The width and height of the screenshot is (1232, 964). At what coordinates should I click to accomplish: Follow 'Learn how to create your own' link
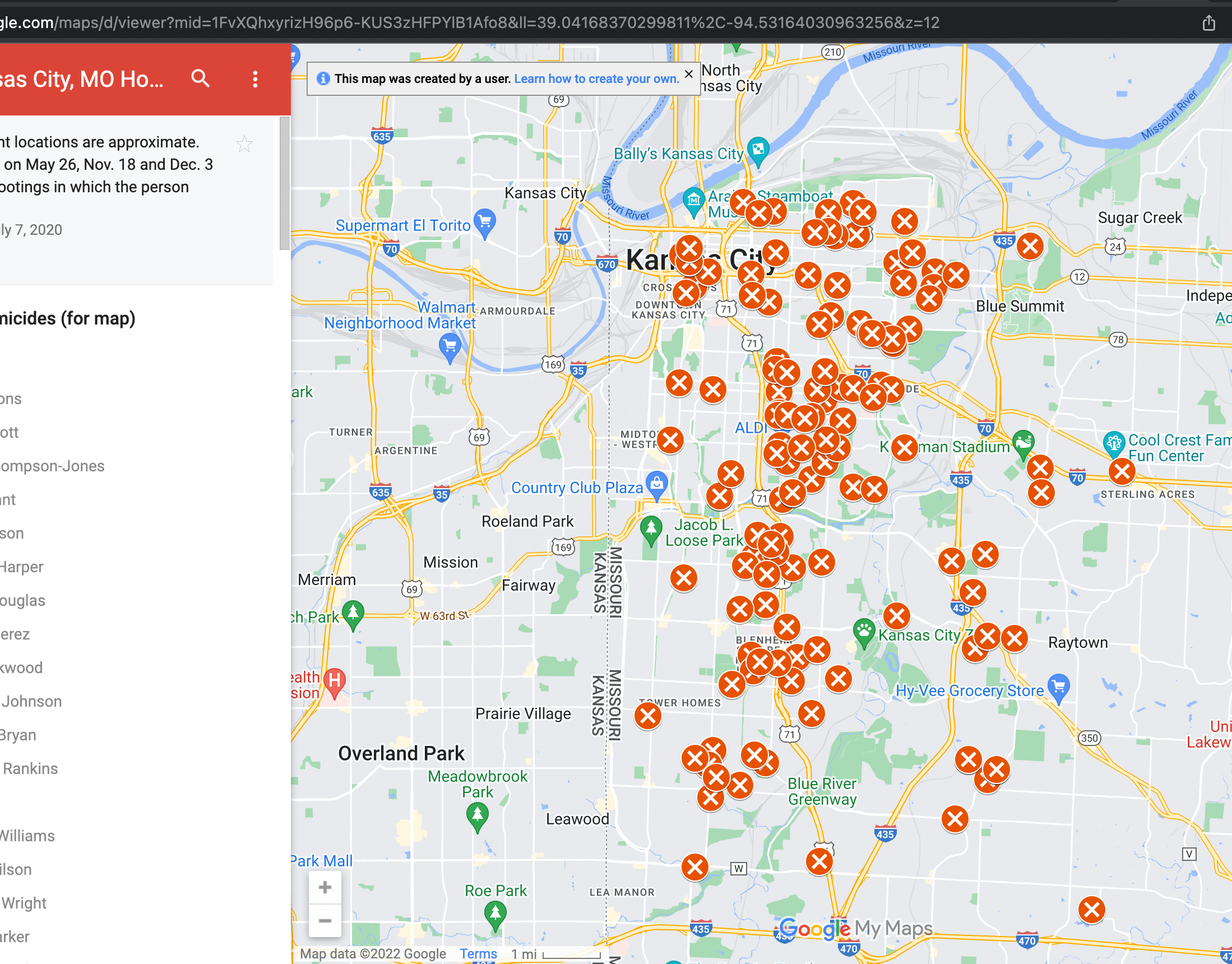pyautogui.click(x=596, y=79)
